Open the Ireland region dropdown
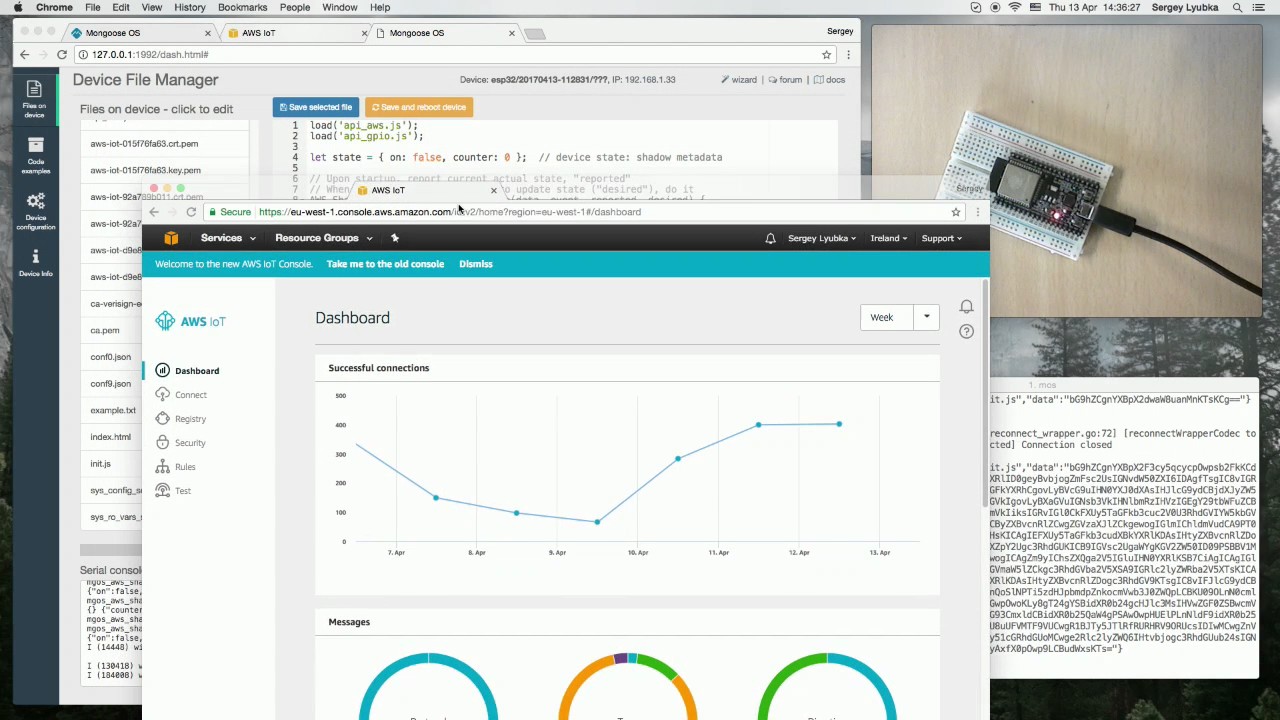Viewport: 1280px width, 720px height. click(x=889, y=238)
